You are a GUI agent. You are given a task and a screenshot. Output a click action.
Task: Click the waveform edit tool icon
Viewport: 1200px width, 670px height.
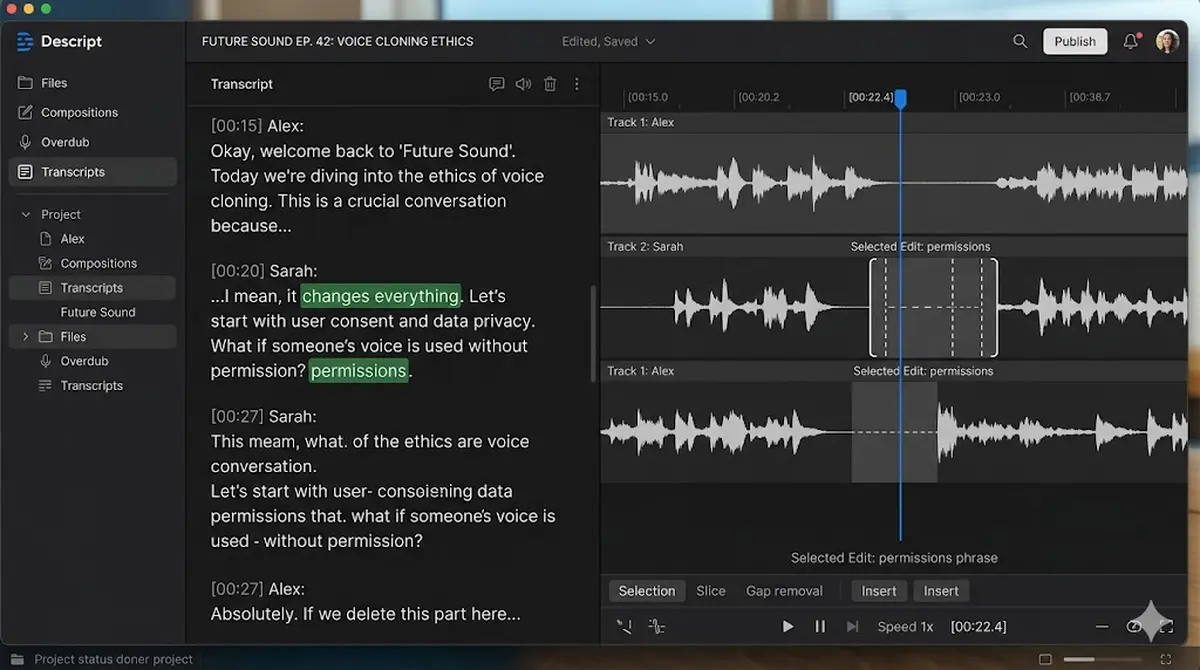pyautogui.click(x=657, y=627)
